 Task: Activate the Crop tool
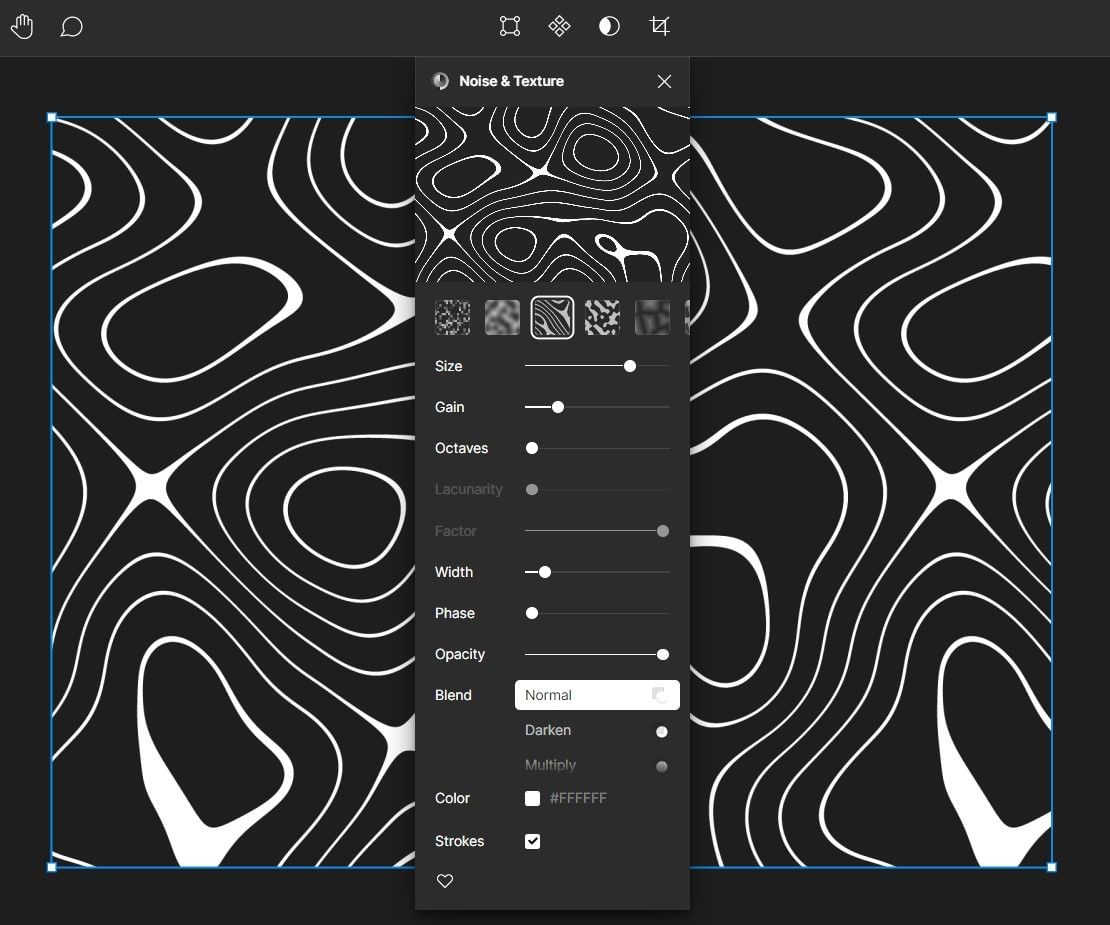pyautogui.click(x=659, y=27)
